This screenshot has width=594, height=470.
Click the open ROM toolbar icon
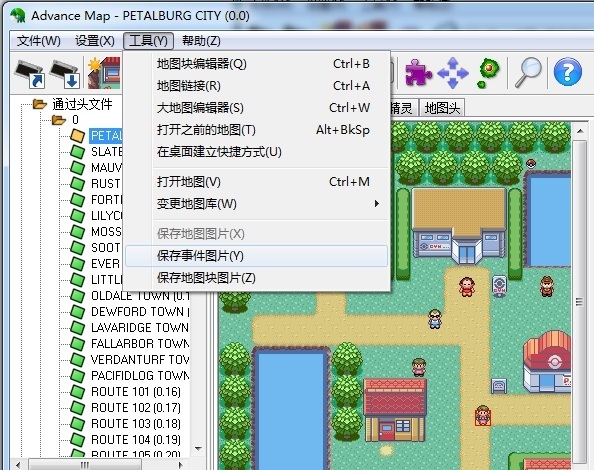30,73
